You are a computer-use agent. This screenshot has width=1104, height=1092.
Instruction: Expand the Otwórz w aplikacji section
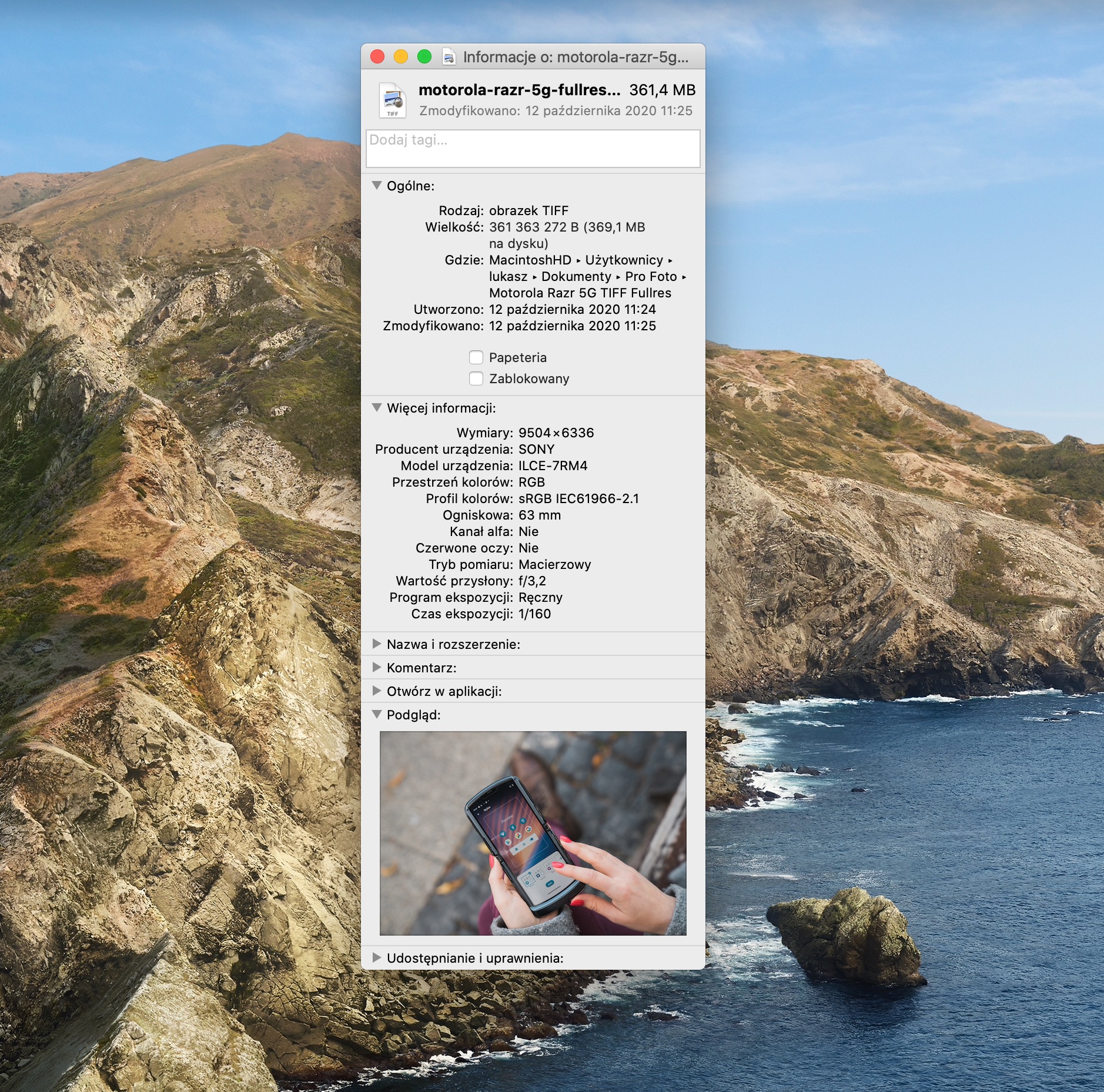(377, 691)
